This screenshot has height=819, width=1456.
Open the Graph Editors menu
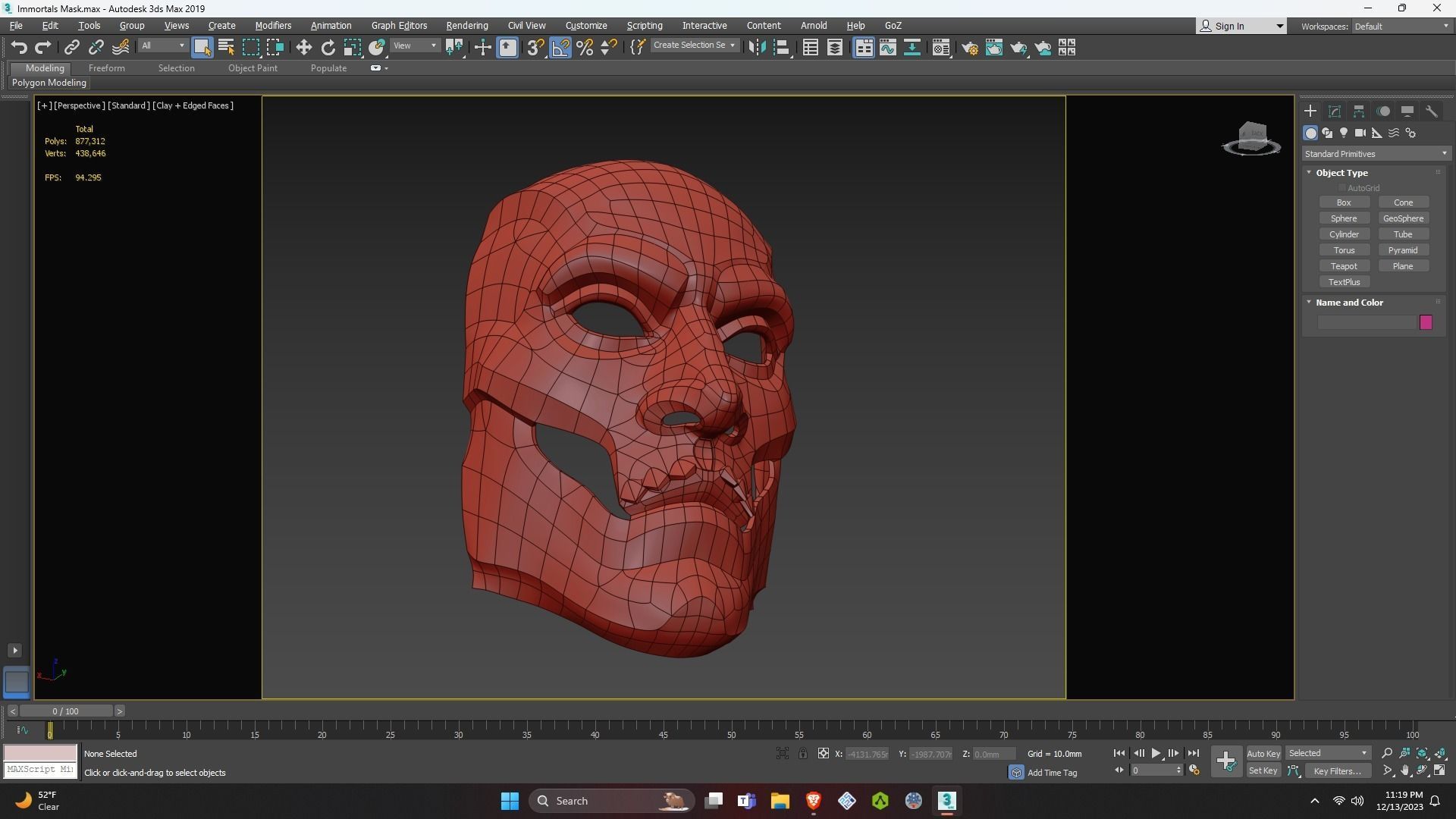coord(399,26)
